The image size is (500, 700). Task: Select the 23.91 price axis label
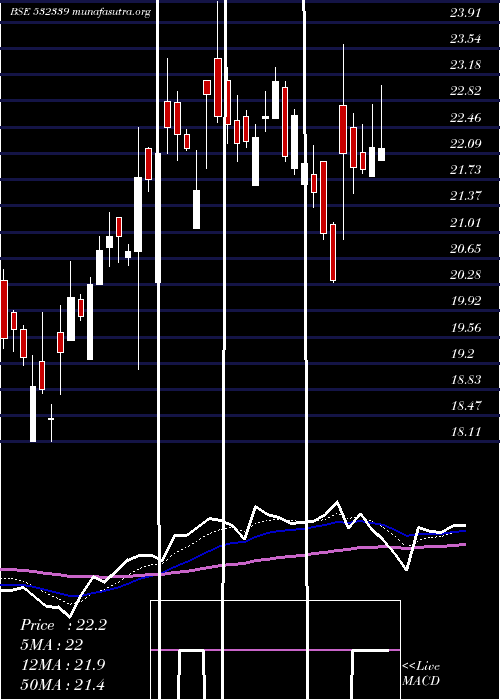click(465, 12)
